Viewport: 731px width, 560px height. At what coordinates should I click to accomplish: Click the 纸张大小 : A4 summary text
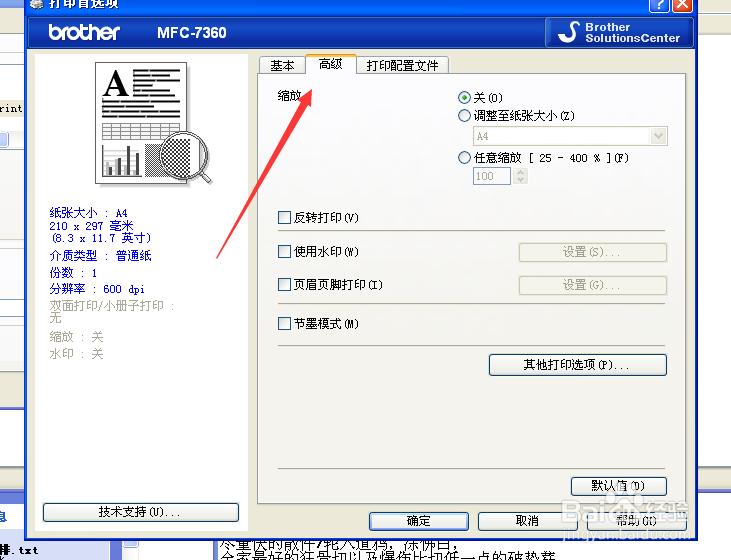tap(89, 213)
